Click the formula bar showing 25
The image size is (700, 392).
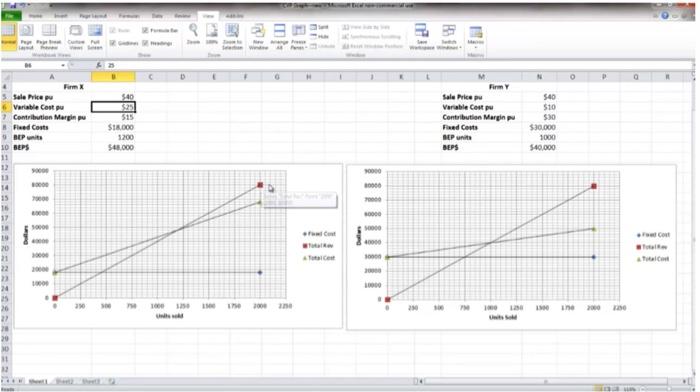pyautogui.click(x=397, y=66)
